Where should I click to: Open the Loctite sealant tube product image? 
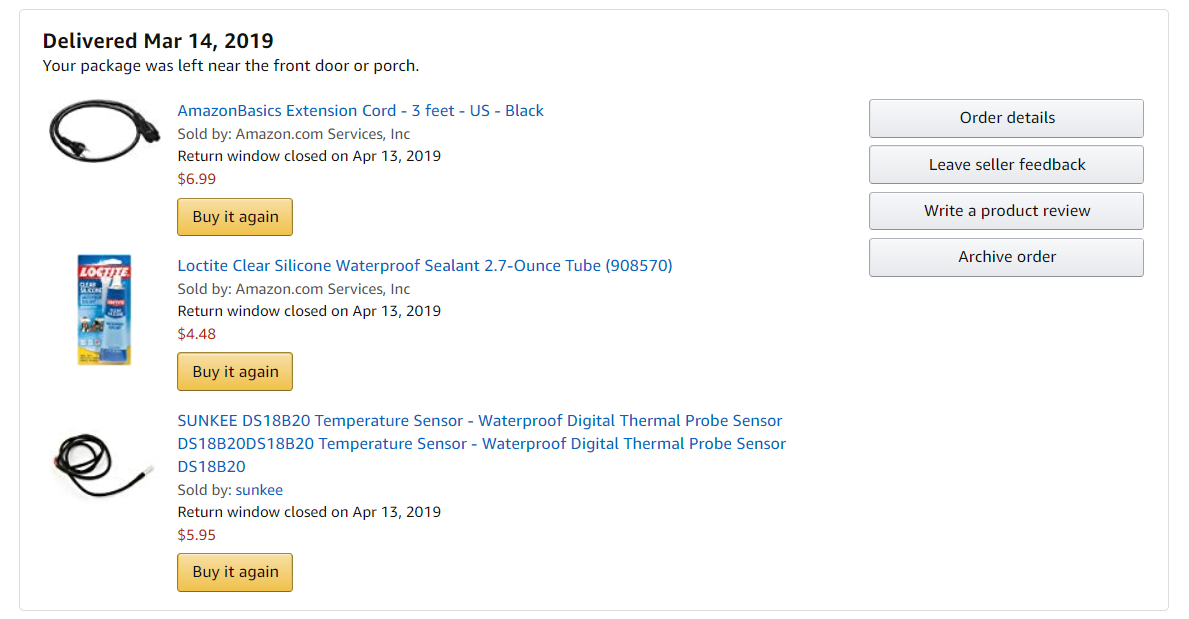105,310
